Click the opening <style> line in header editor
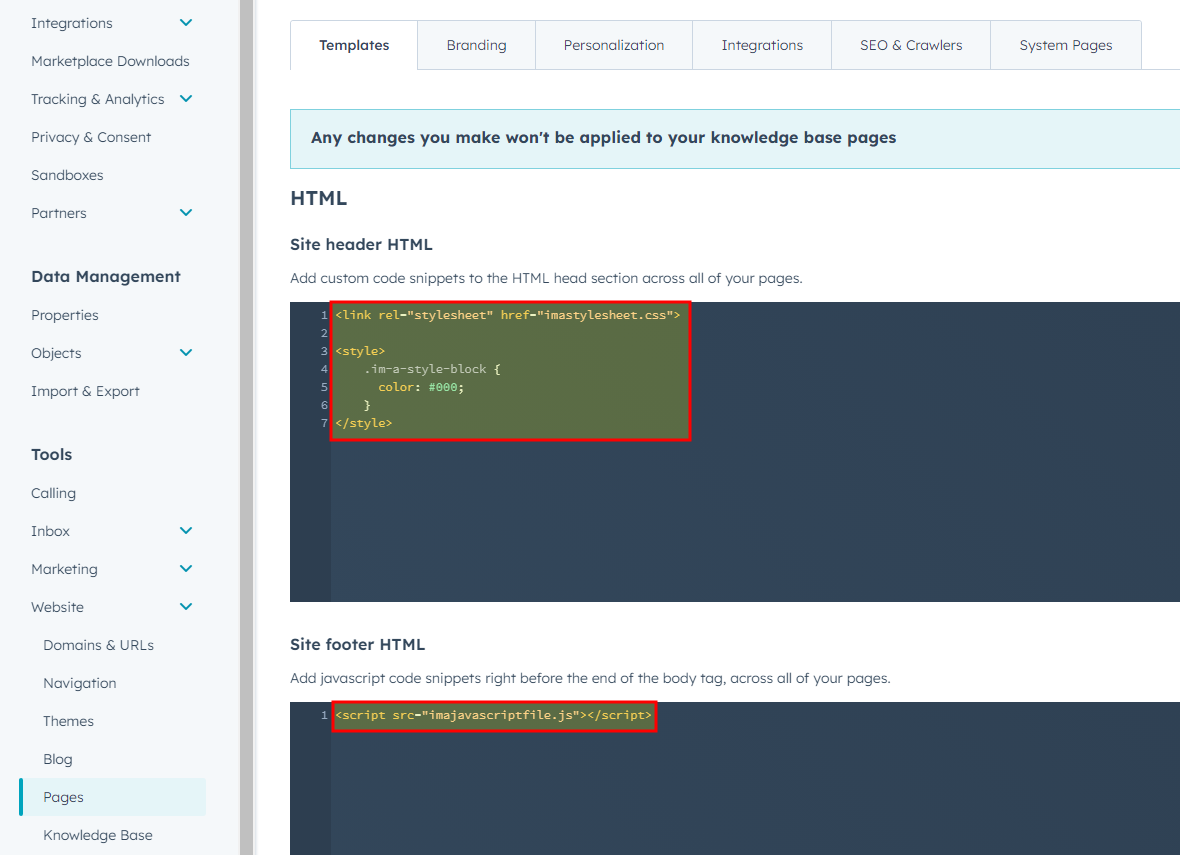This screenshot has height=855, width=1180. 360,351
